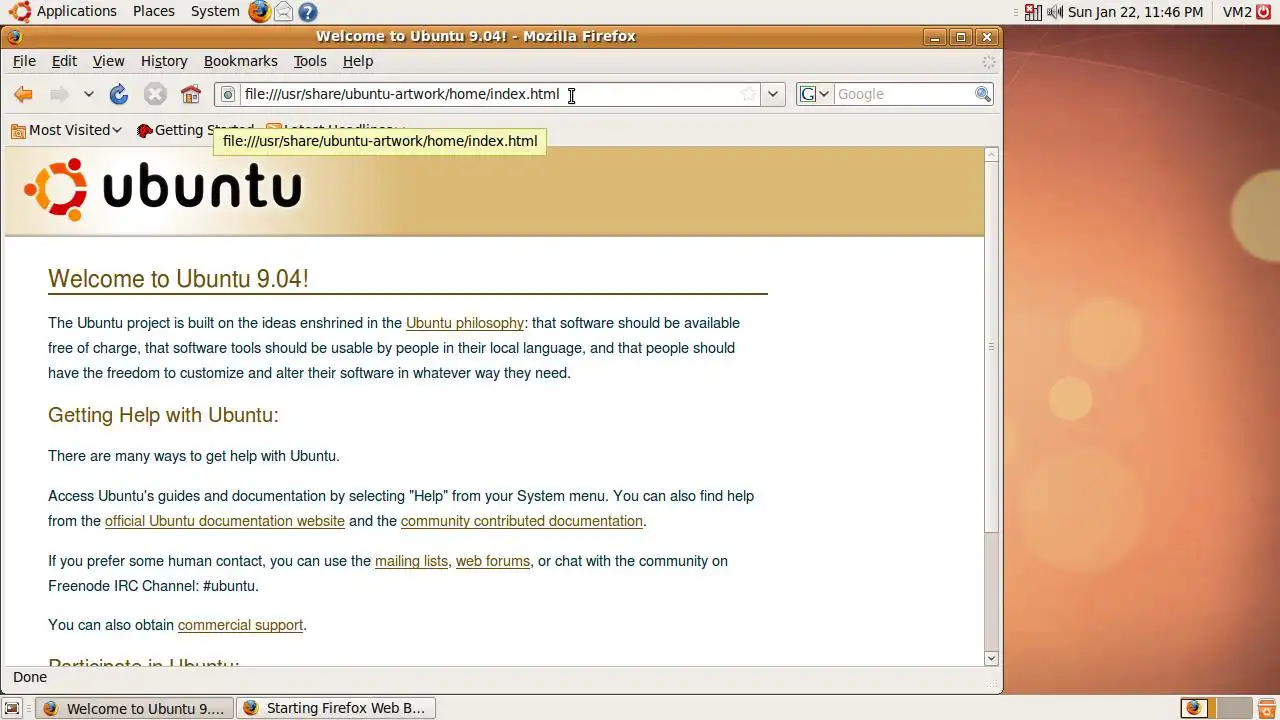Viewport: 1280px width, 720px height.
Task: Click the Stop loading button
Action: pyautogui.click(x=155, y=94)
